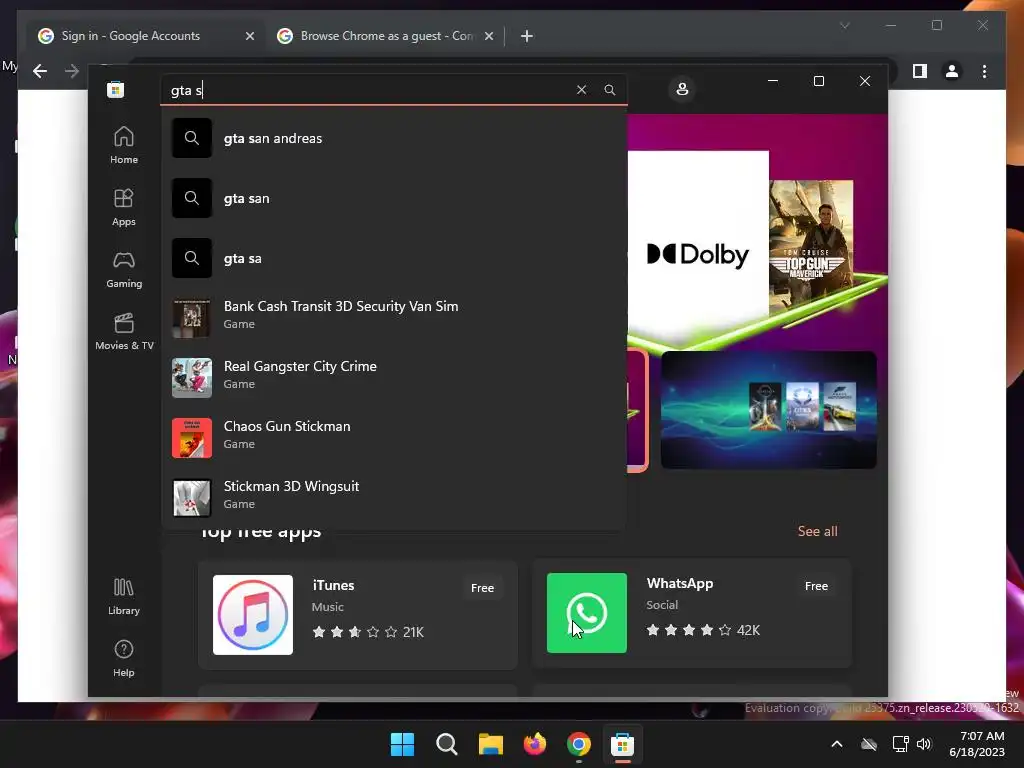Image resolution: width=1024 pixels, height=768 pixels.
Task: Open a new Chrome tab
Action: tap(526, 36)
